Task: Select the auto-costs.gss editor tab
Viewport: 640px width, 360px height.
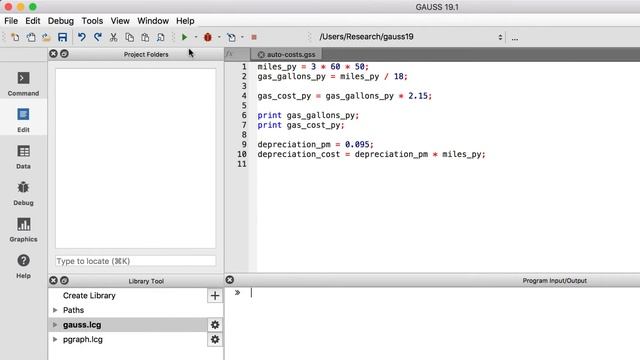Action: click(287, 54)
